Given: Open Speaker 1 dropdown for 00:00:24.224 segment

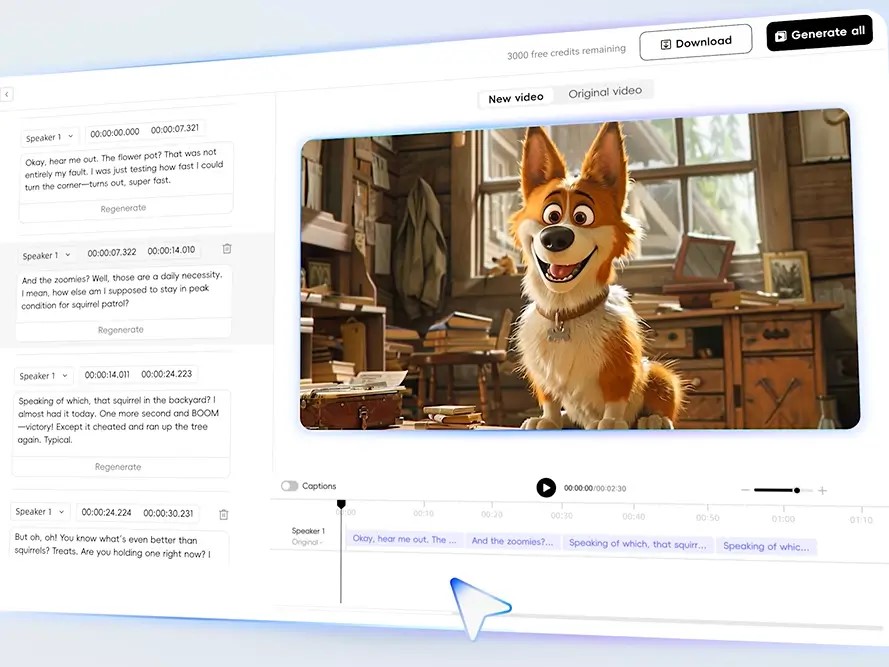Looking at the screenshot, I should 40,512.
